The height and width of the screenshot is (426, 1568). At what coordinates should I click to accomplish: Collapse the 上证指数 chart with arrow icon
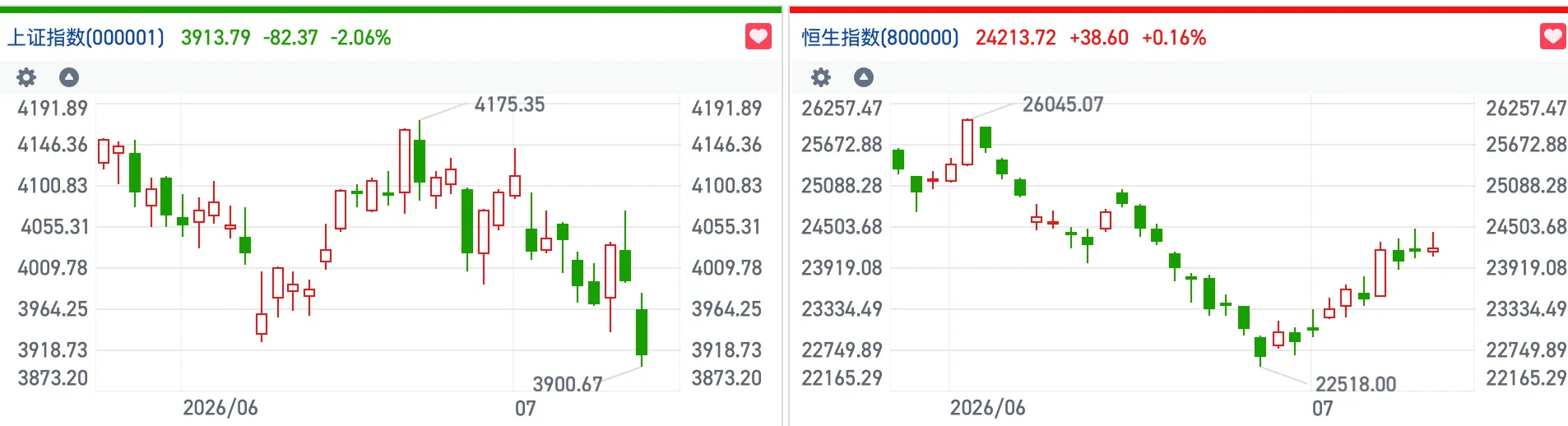point(69,77)
